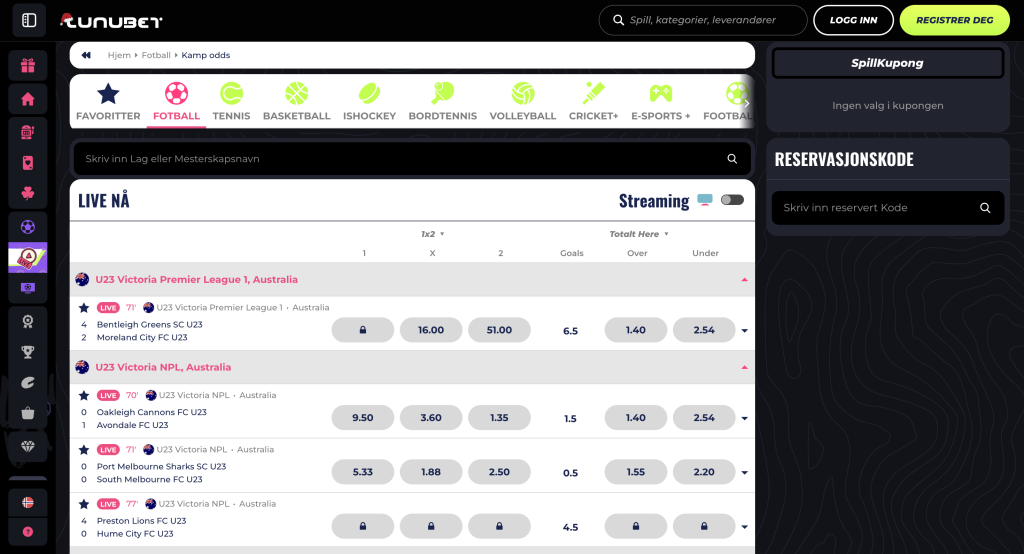This screenshot has width=1024, height=554.
Task: Open the award ribbon icon in sidebar
Action: (x=27, y=321)
